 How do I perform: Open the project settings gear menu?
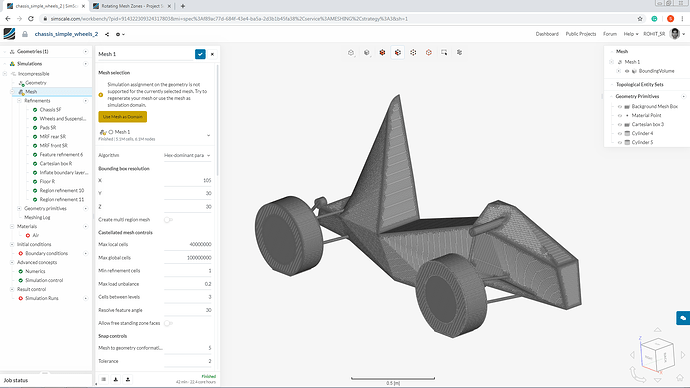[x=120, y=34]
